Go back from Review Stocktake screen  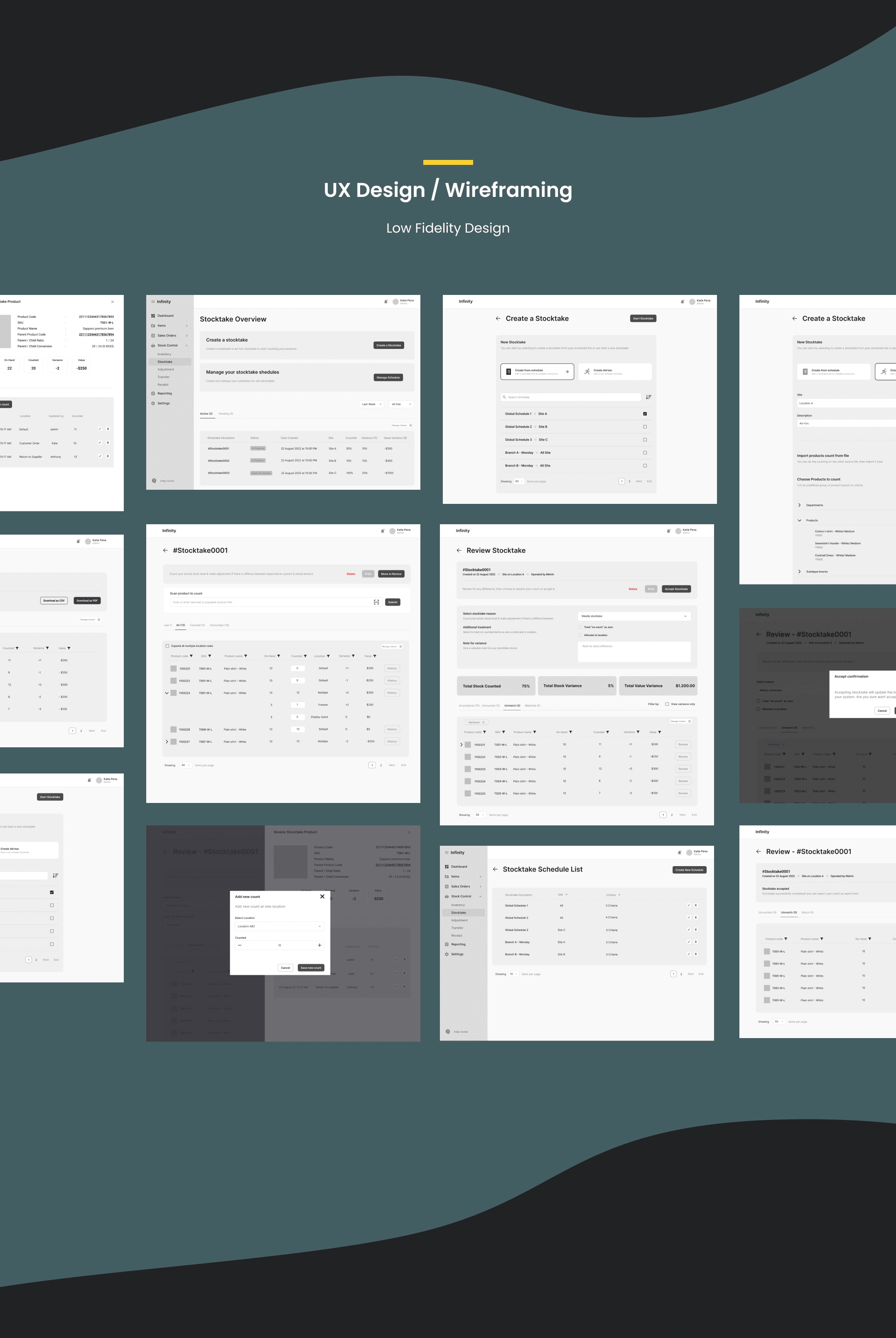[x=459, y=550]
